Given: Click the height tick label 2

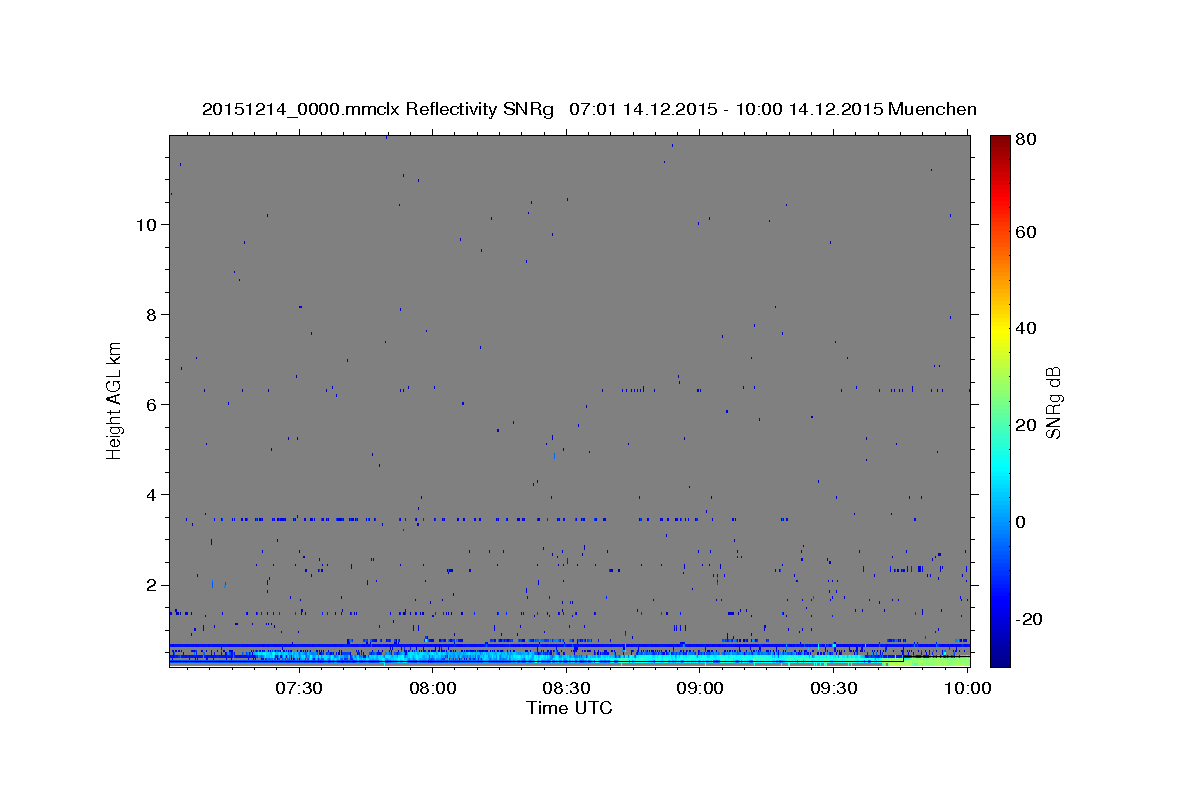Looking at the screenshot, I should (151, 584).
